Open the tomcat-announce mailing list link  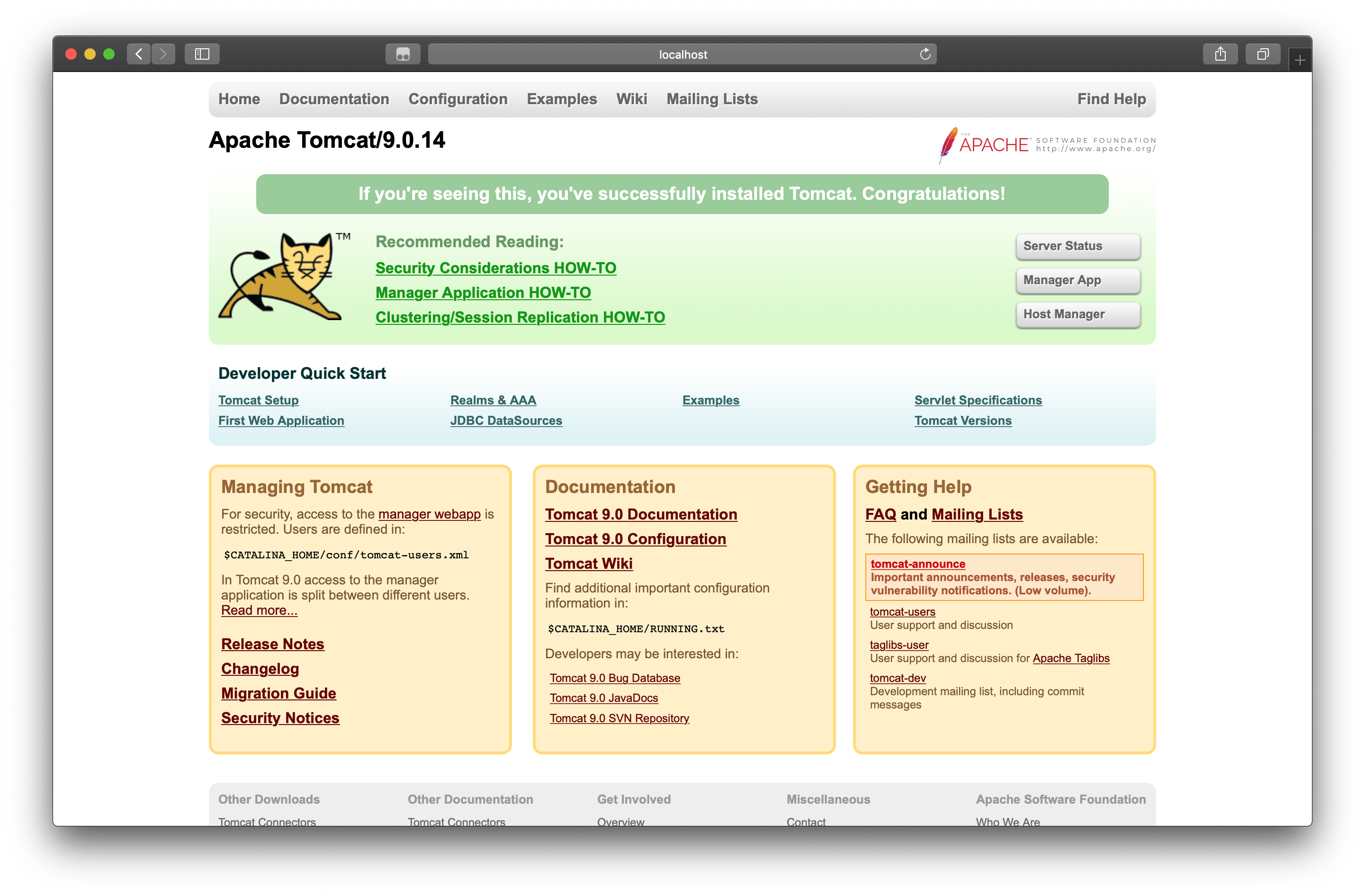917,564
